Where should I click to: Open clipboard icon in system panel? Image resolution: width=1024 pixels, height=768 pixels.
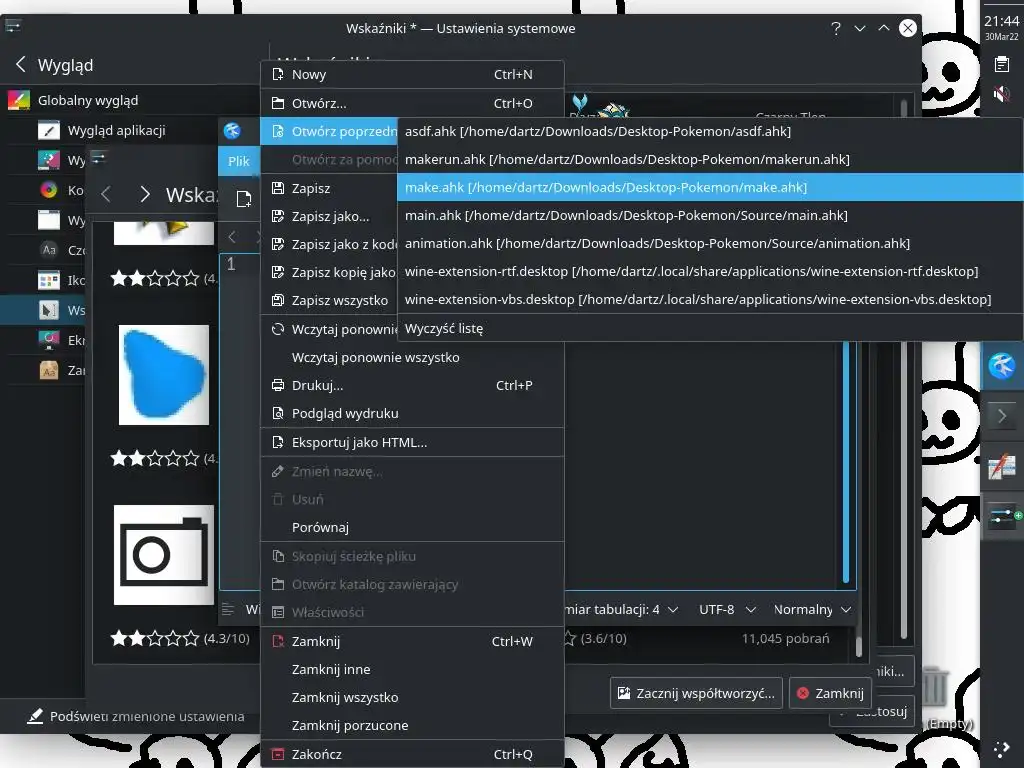point(1002,64)
